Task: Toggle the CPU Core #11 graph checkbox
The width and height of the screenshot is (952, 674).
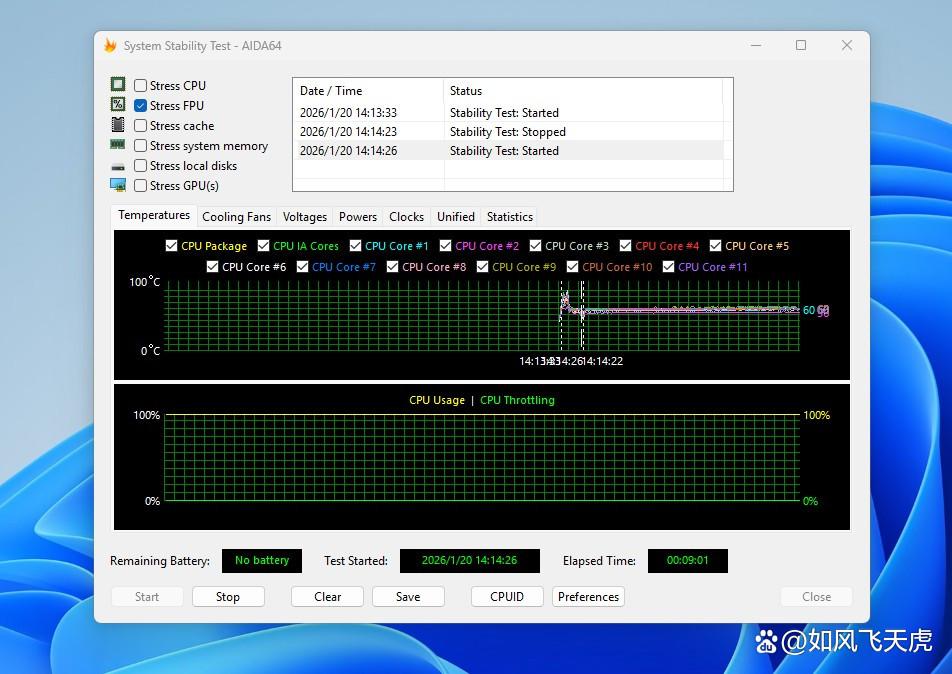Action: 668,267
